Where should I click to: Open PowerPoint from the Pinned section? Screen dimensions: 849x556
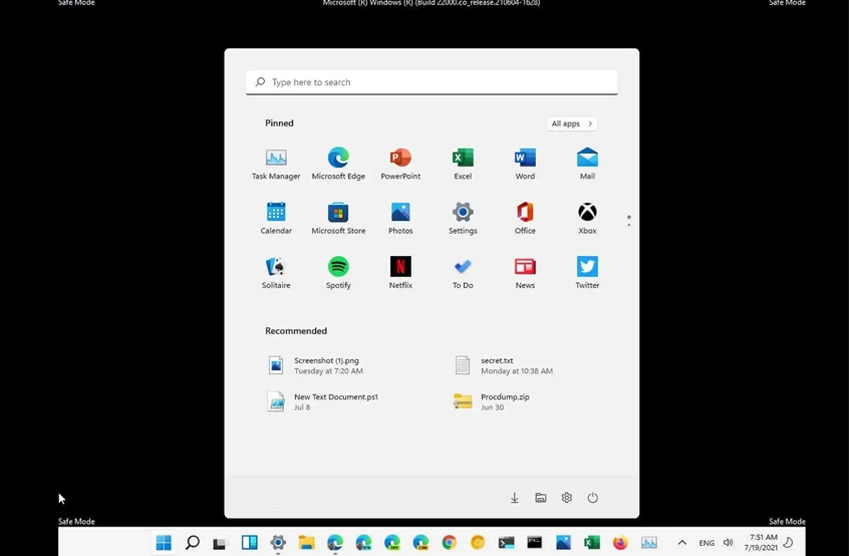point(400,163)
